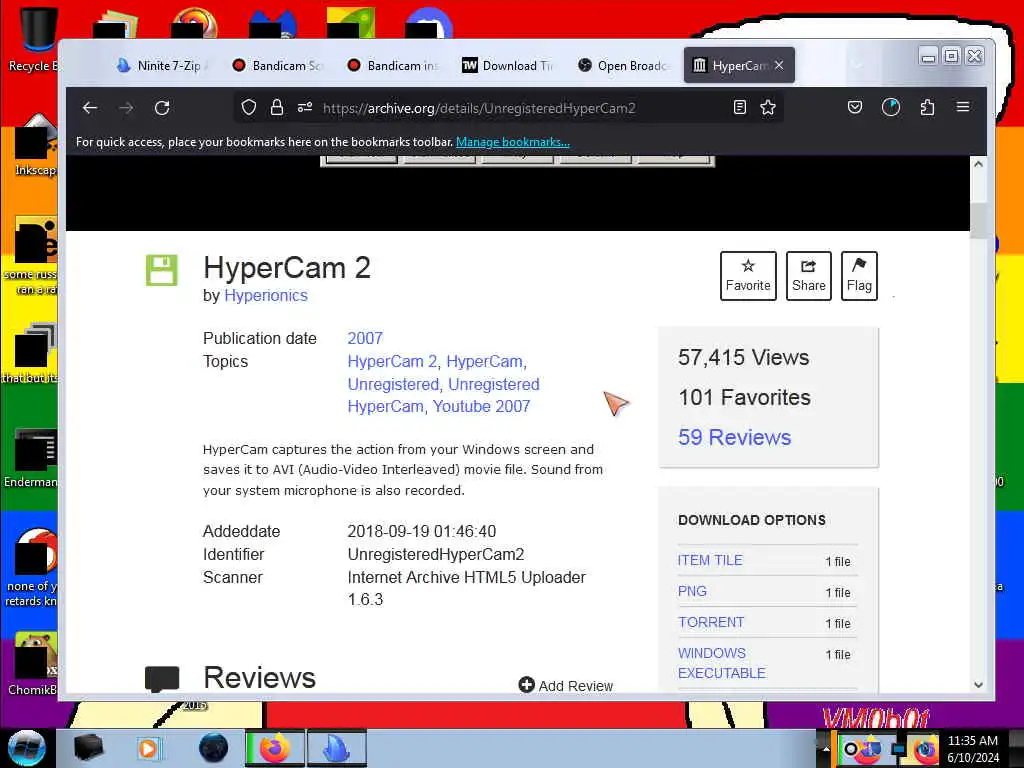Open the list all tabs dropdown

point(857,65)
